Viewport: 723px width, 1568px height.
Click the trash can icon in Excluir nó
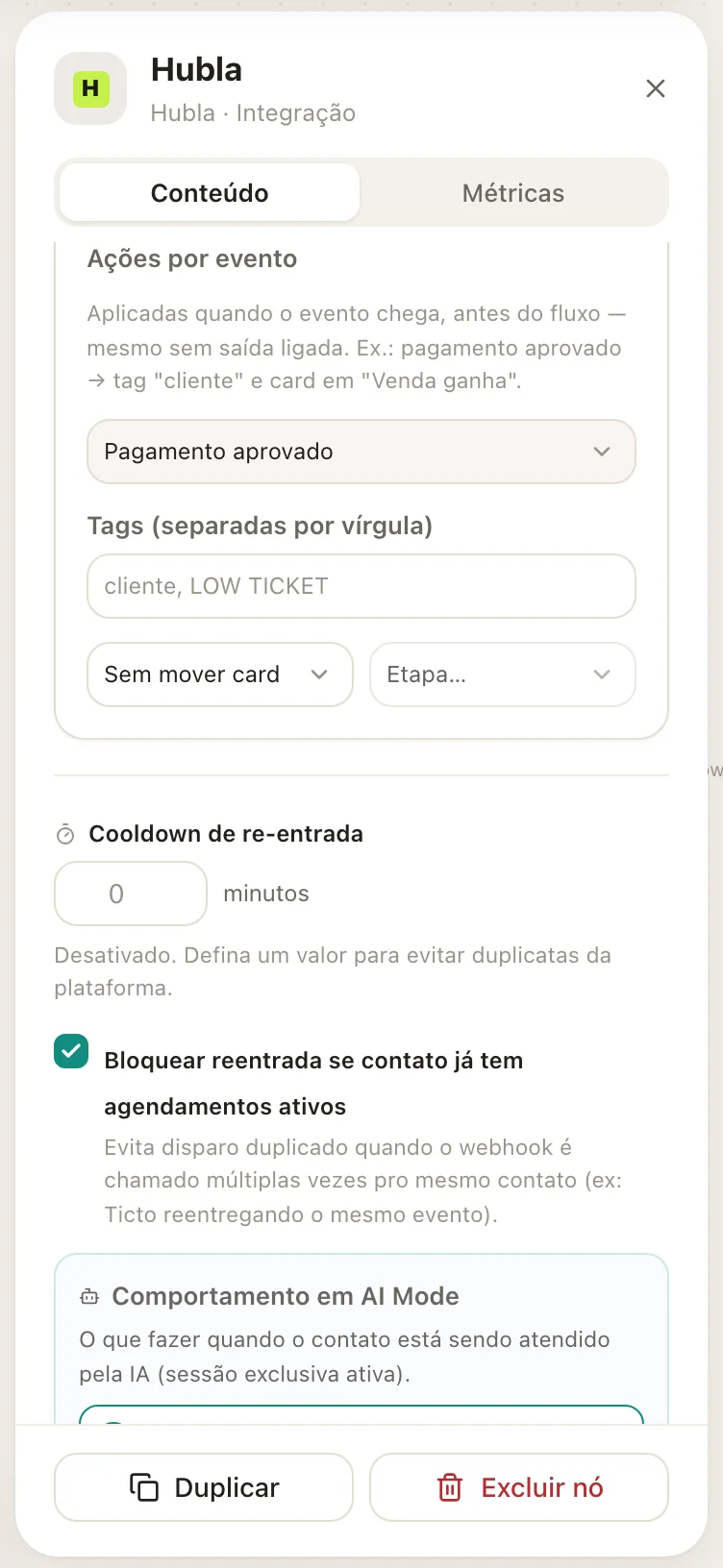pyautogui.click(x=450, y=1487)
